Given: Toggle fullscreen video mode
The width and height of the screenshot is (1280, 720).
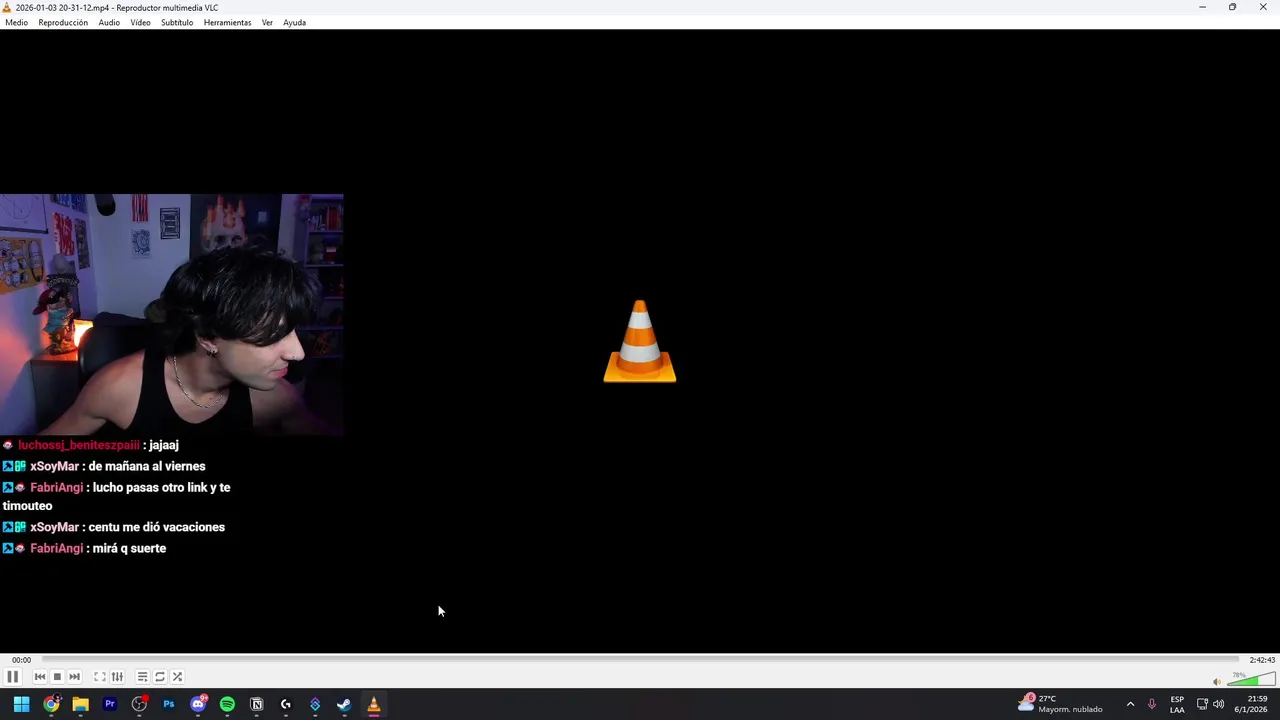Looking at the screenshot, I should (99, 677).
